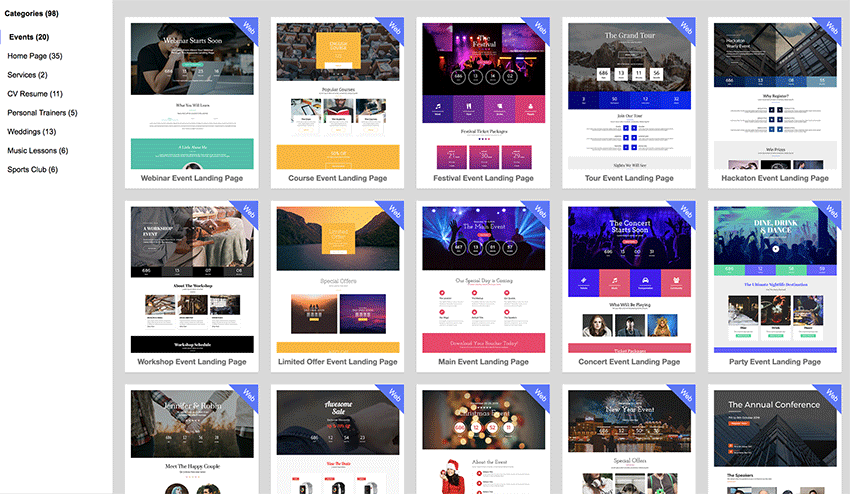Click the Workshop Event Landing Page title
Screen dimensions: 850x494
click(x=192, y=362)
